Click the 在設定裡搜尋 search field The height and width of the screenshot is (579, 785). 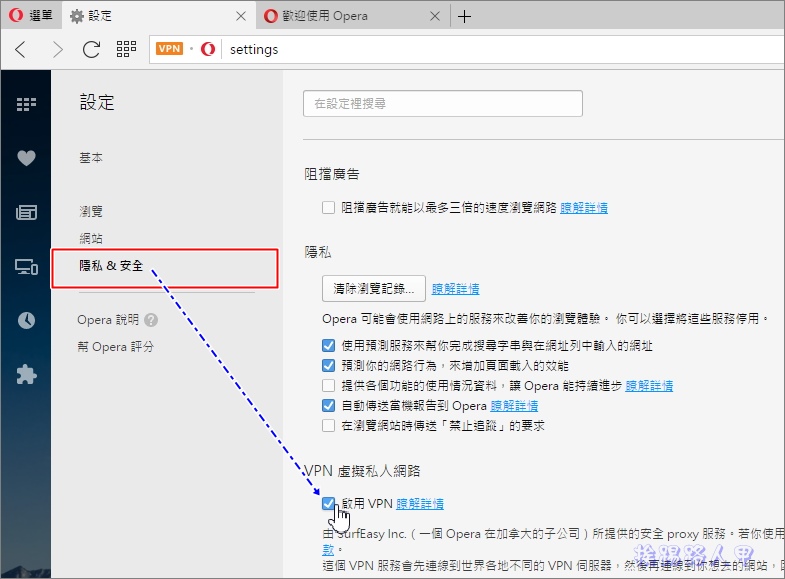[x=443, y=104]
